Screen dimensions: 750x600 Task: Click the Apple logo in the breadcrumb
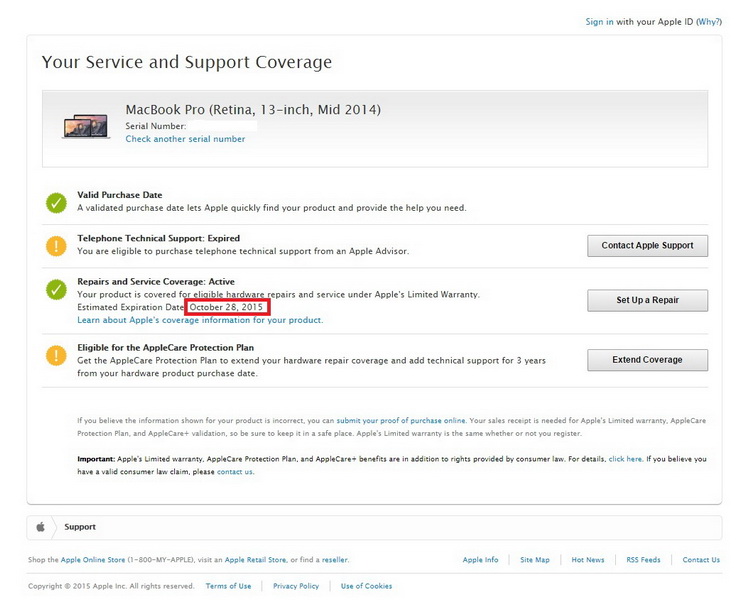pos(41,527)
